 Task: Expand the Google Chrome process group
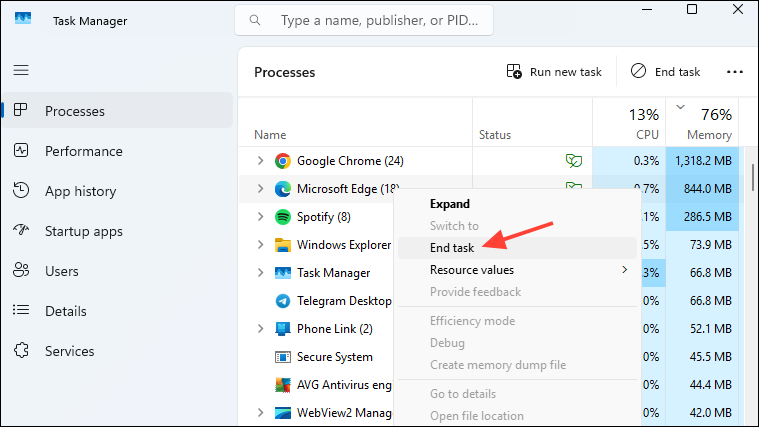point(261,161)
